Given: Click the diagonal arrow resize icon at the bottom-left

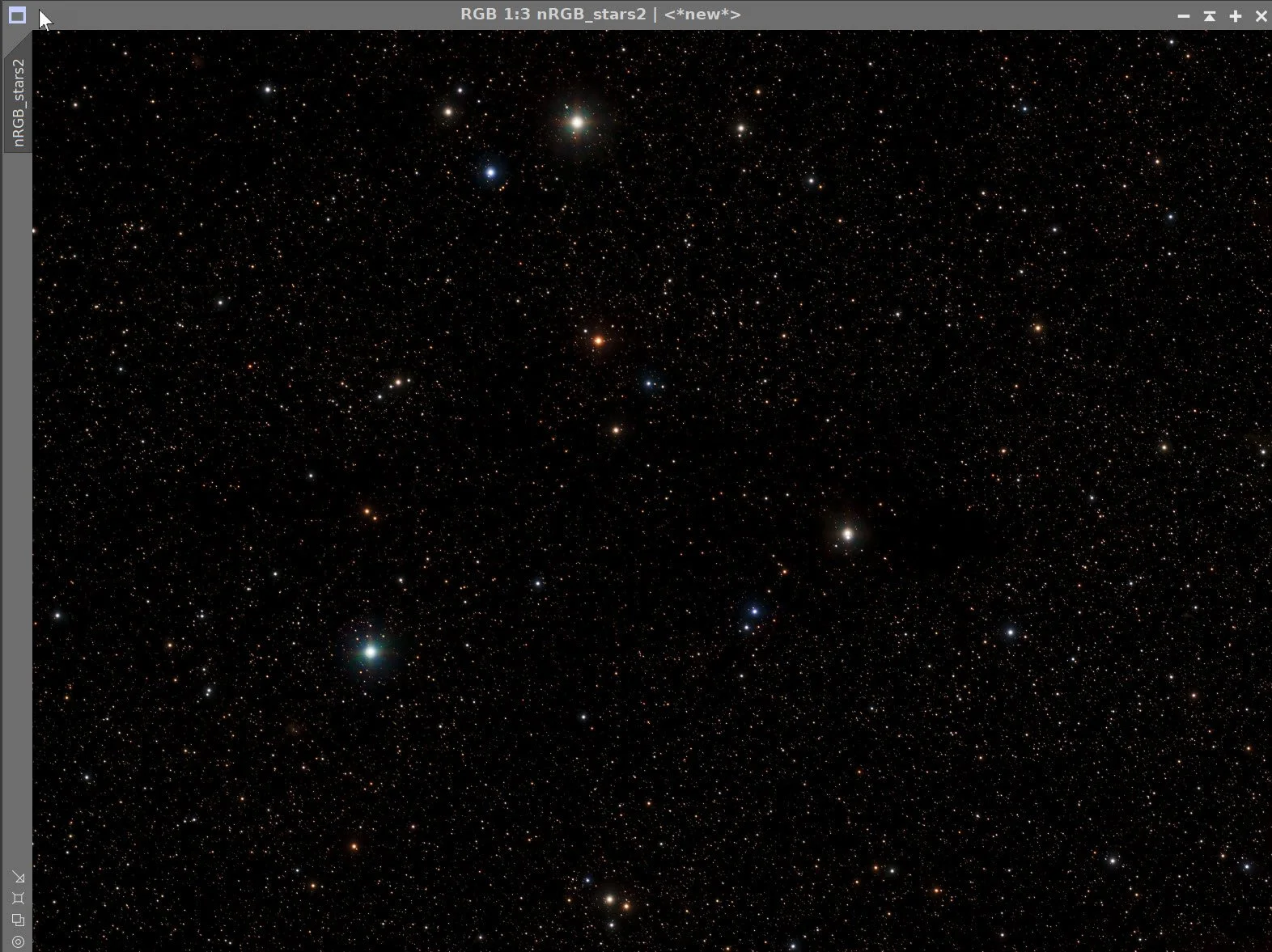Looking at the screenshot, I should (18, 878).
